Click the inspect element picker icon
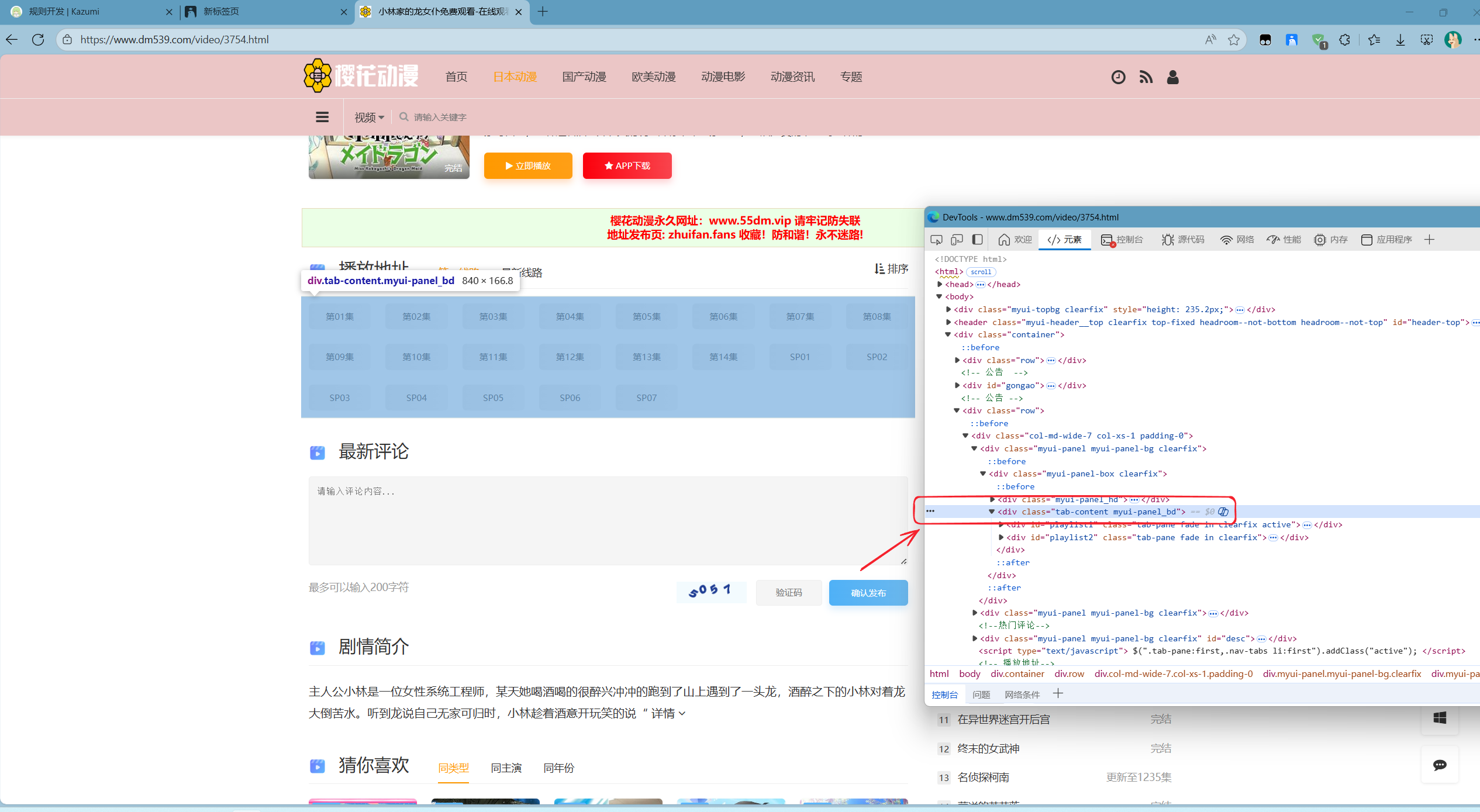 click(936, 240)
